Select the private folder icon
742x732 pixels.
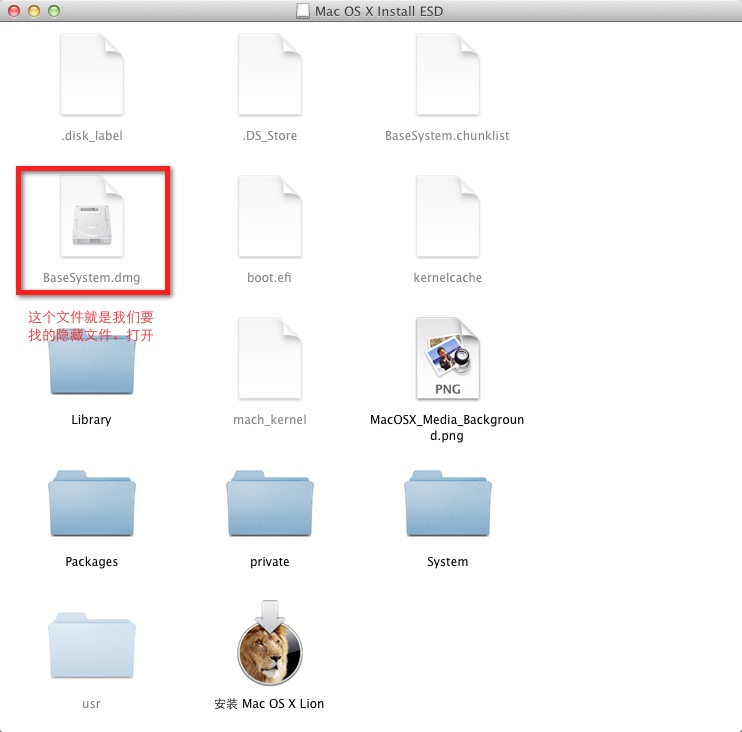click(270, 503)
